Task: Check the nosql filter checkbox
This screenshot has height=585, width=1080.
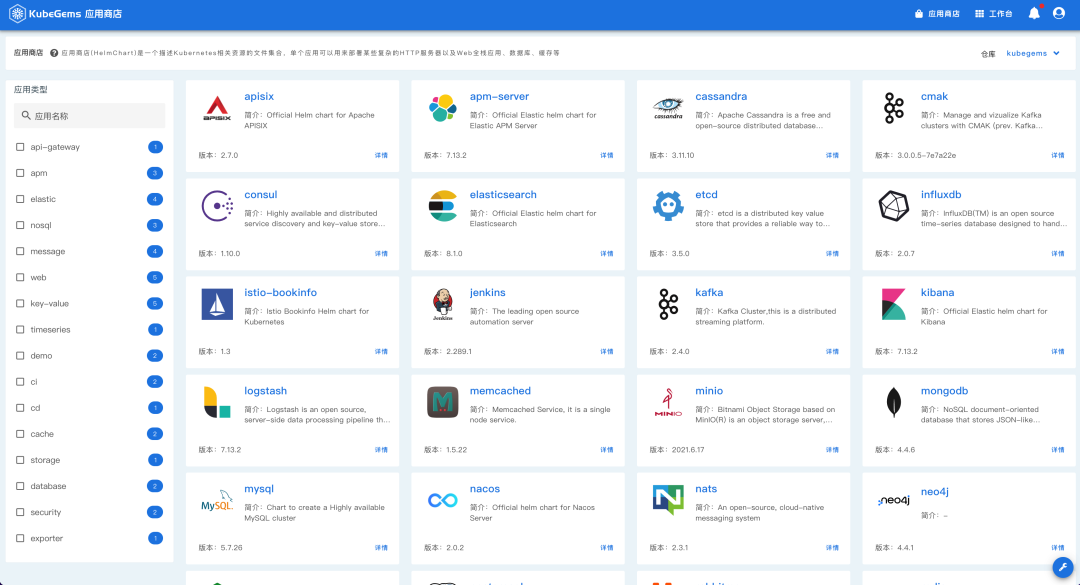Action: (x=20, y=225)
